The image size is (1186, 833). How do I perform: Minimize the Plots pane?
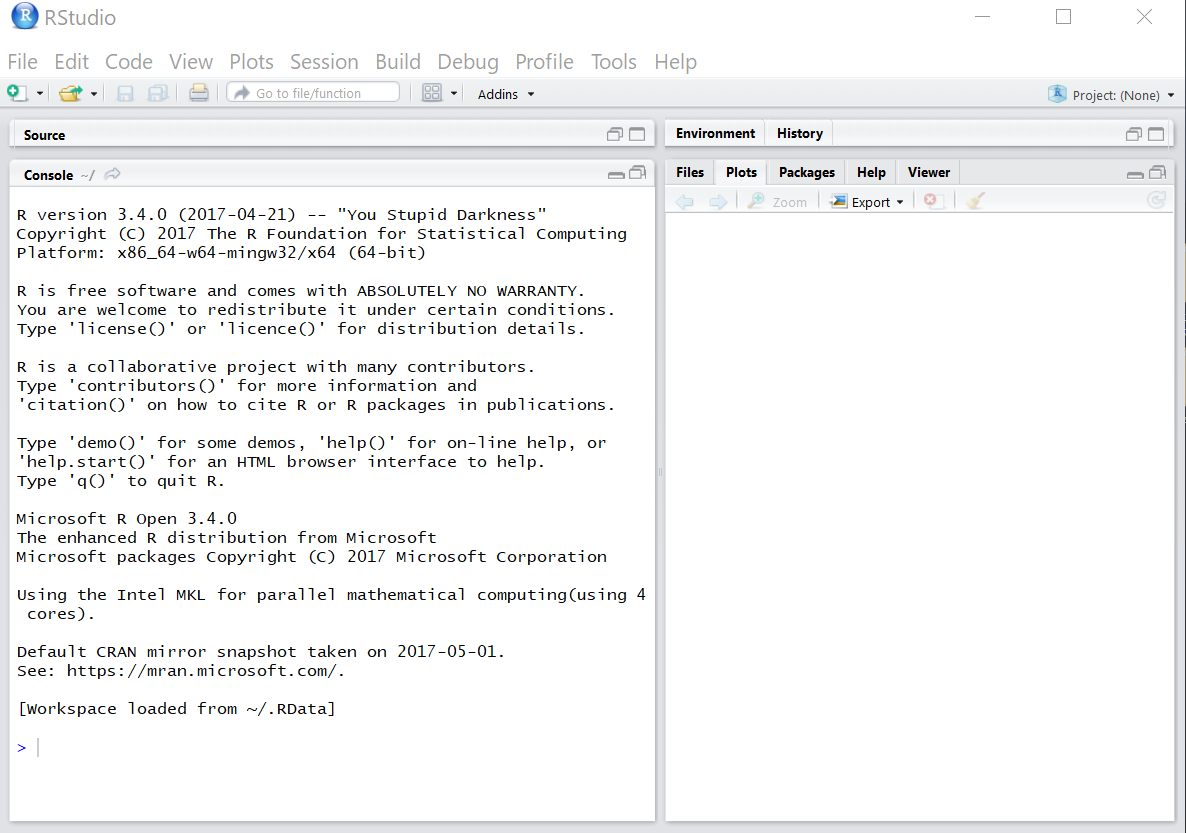(x=1135, y=175)
